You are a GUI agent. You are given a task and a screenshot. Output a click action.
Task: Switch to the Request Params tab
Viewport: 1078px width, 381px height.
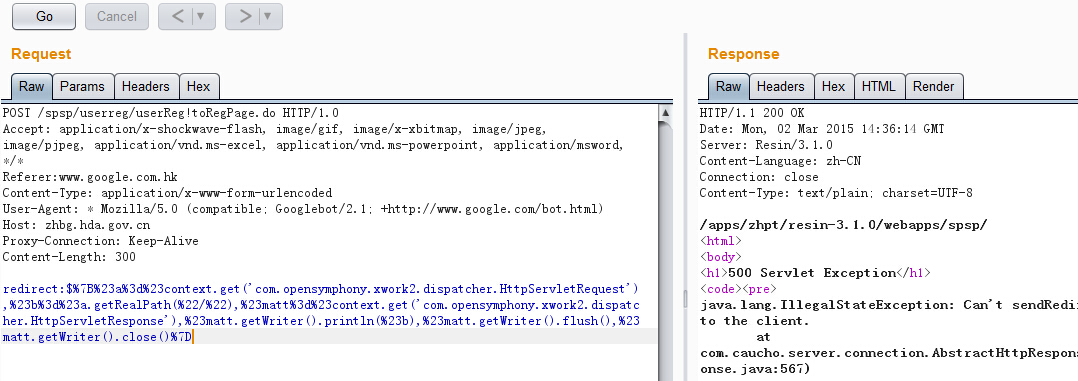pyautogui.click(x=82, y=87)
